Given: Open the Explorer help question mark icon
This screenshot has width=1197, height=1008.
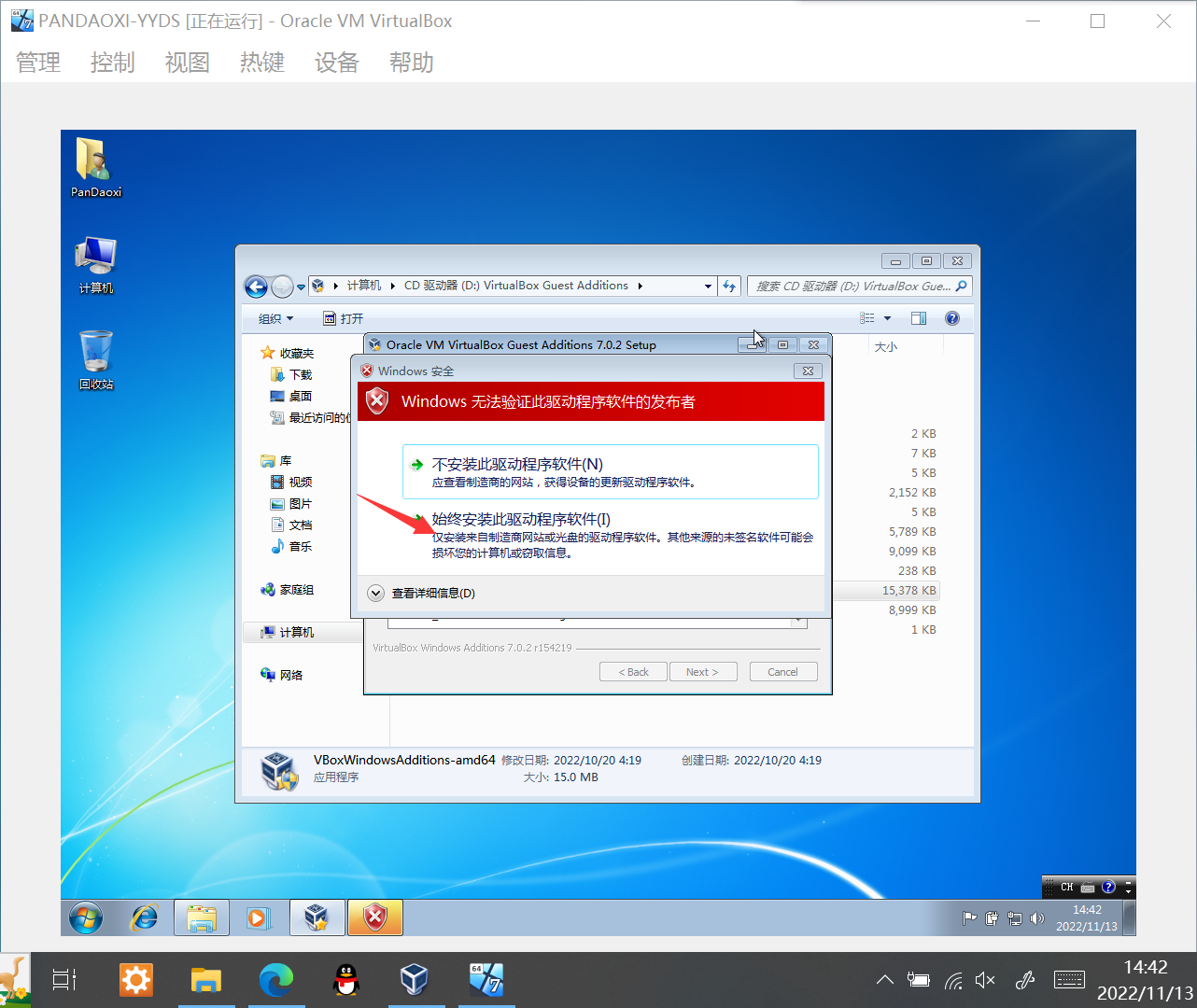Looking at the screenshot, I should point(952,318).
